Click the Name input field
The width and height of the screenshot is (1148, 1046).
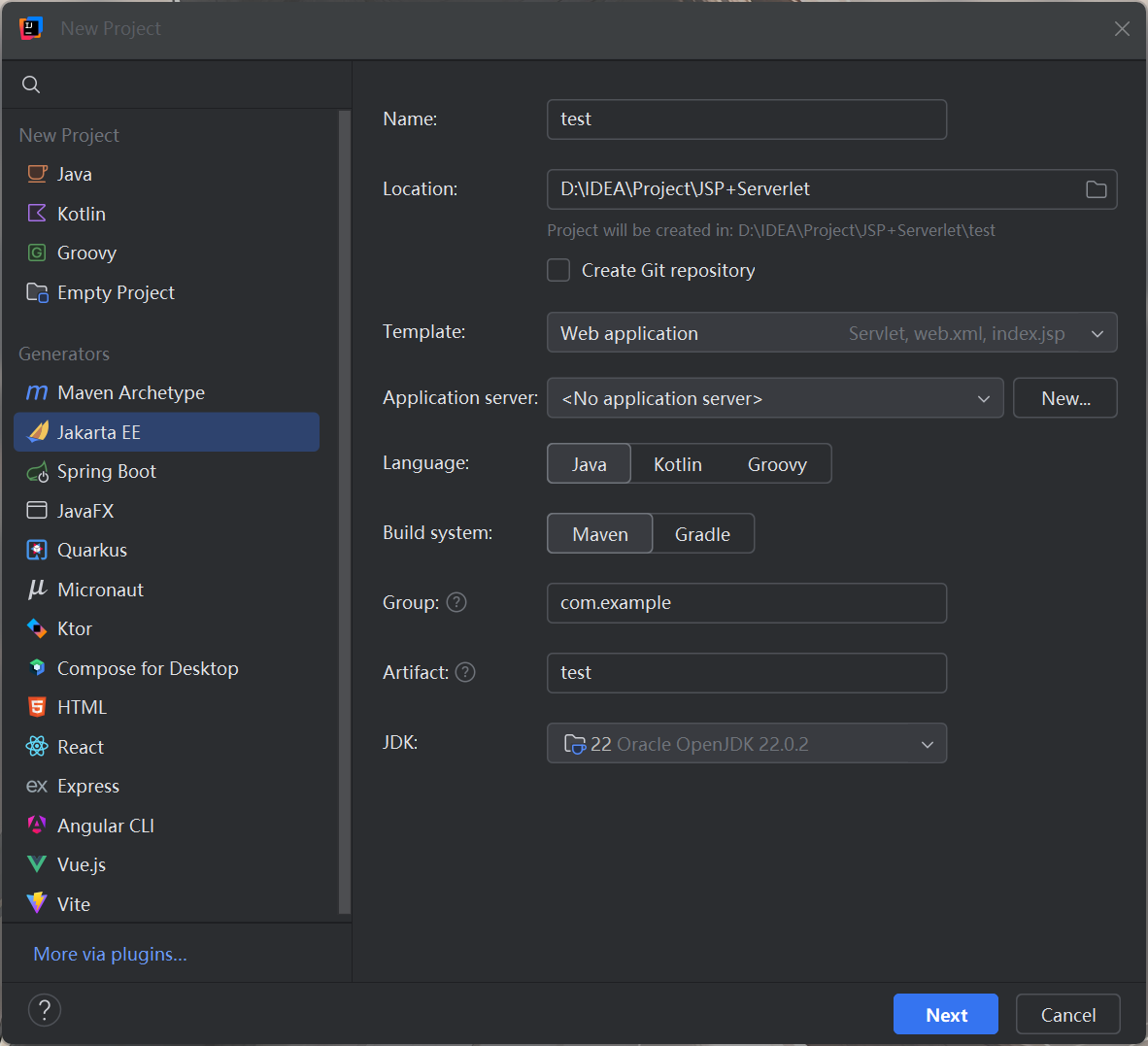pyautogui.click(x=747, y=119)
